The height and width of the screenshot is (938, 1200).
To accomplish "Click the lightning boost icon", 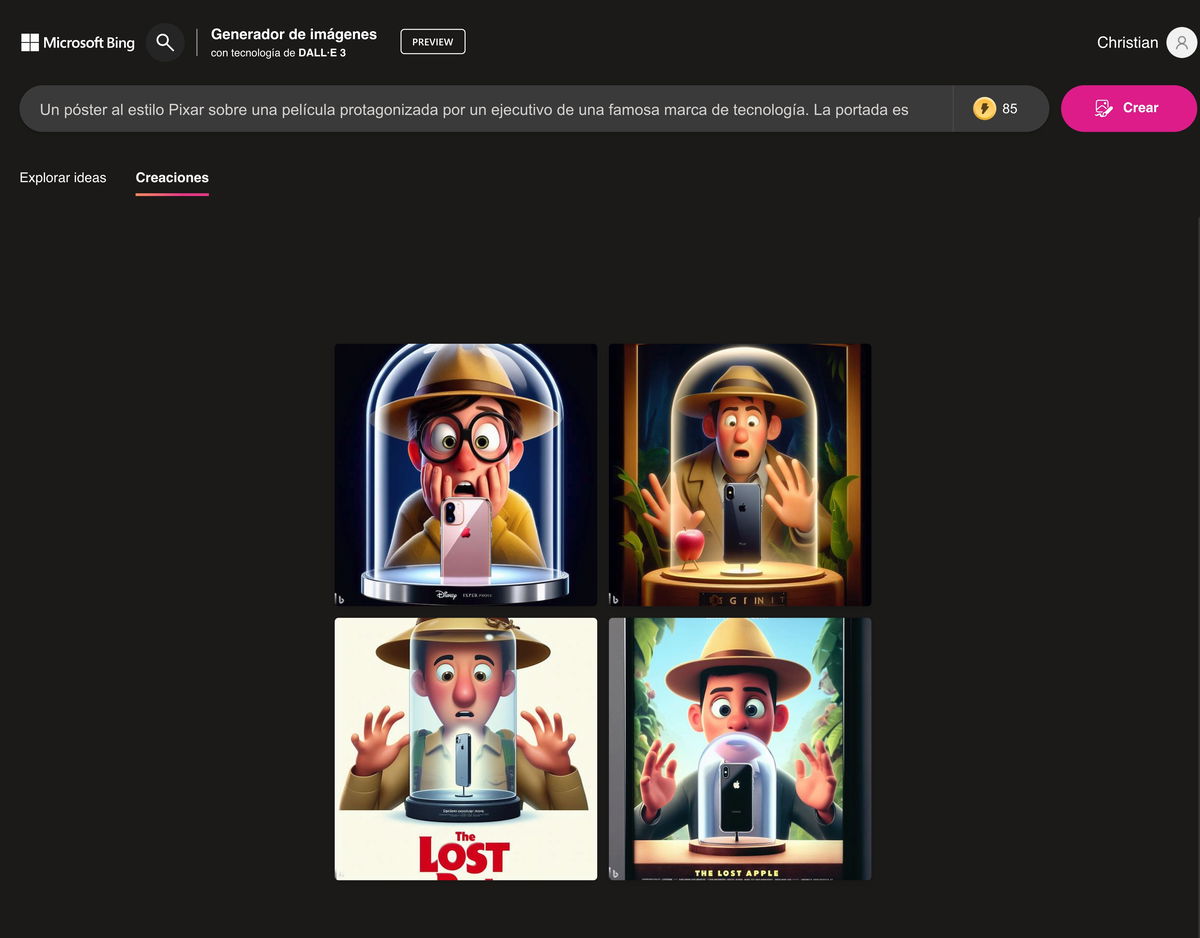I will tap(985, 107).
